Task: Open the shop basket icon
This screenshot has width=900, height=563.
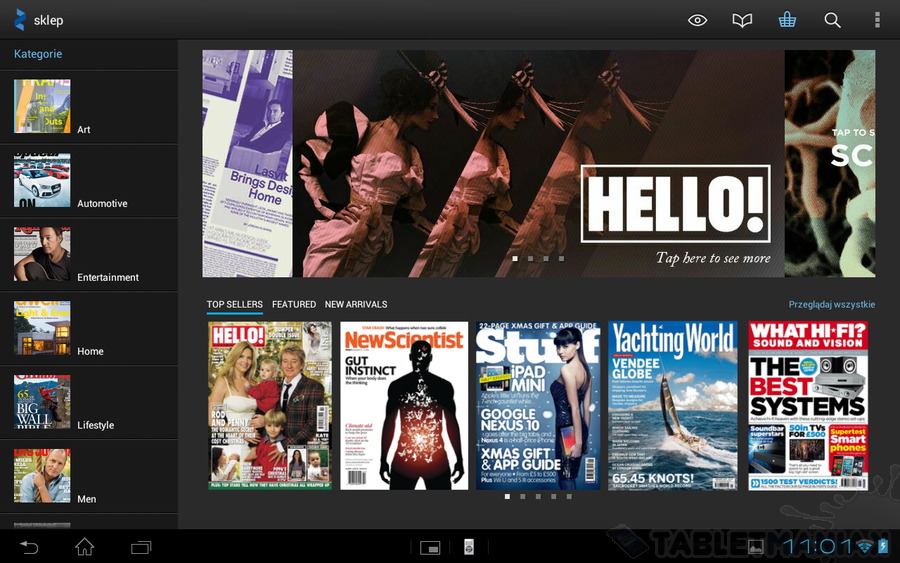Action: (x=787, y=20)
